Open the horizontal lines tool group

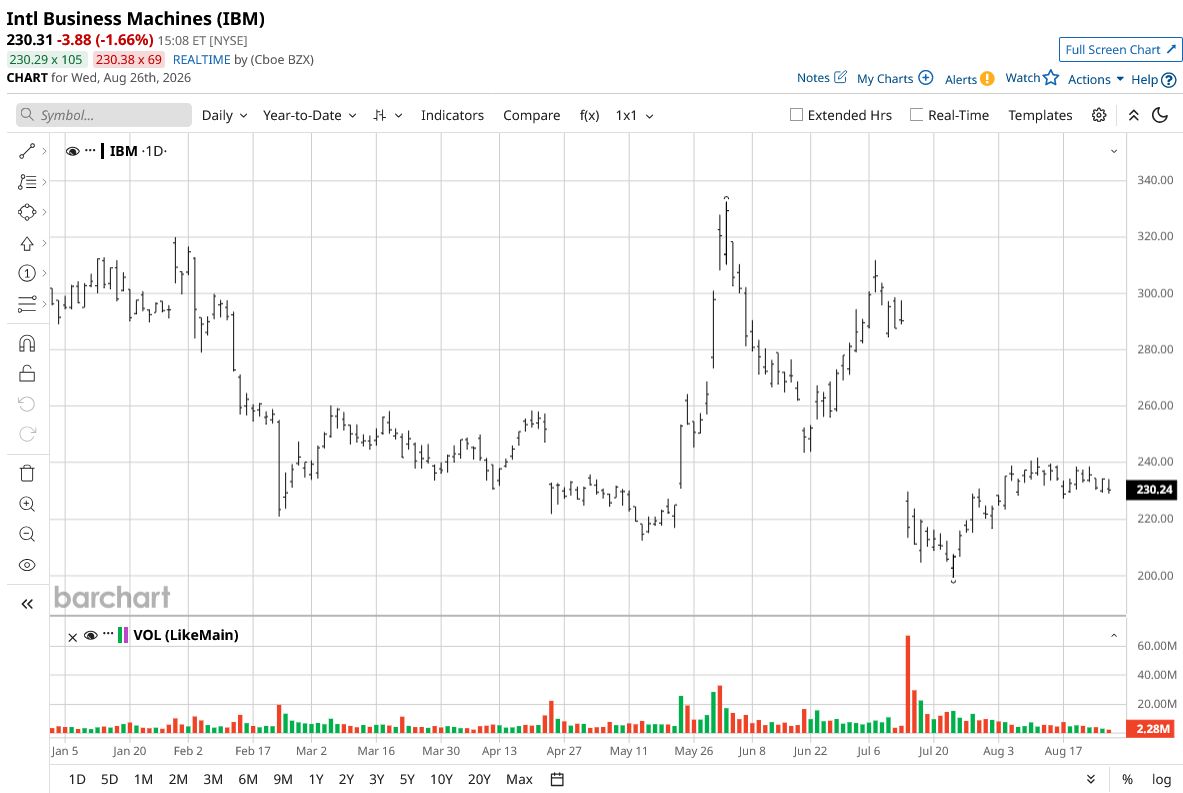point(27,304)
